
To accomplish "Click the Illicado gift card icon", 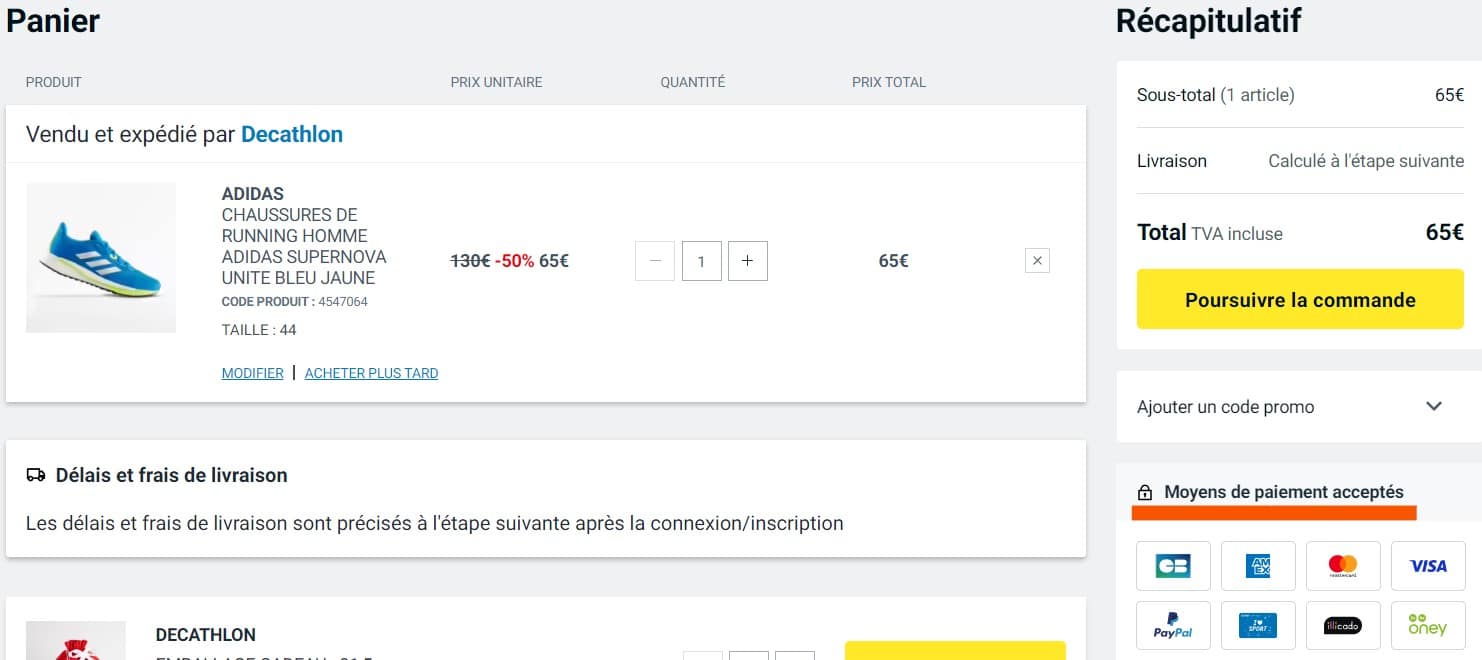I will click(x=1343, y=626).
